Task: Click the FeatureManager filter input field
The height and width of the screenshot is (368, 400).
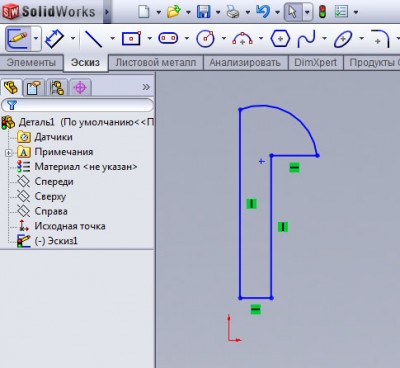Action: (x=77, y=105)
